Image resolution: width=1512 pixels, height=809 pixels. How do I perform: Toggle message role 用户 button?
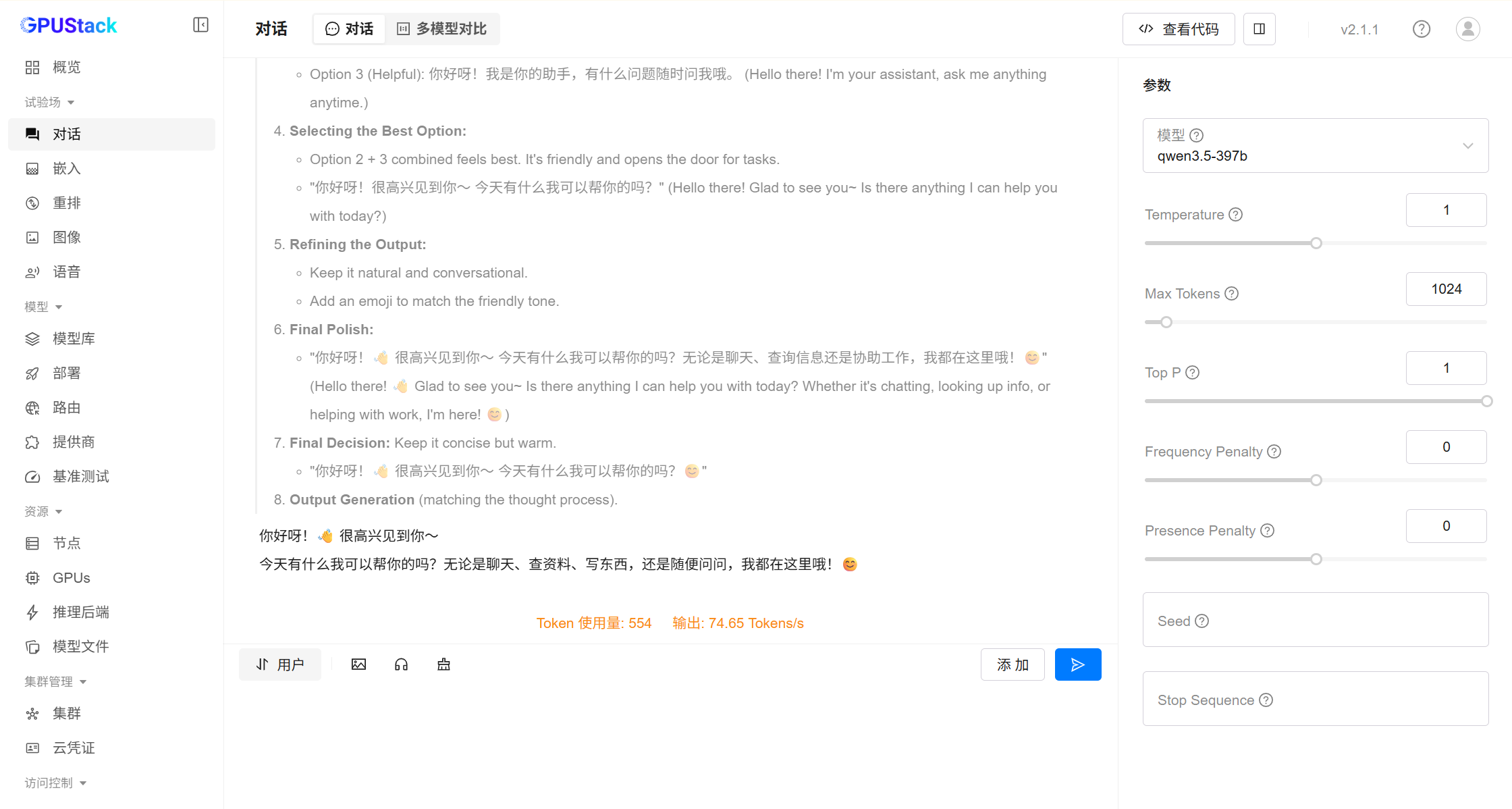(x=280, y=664)
